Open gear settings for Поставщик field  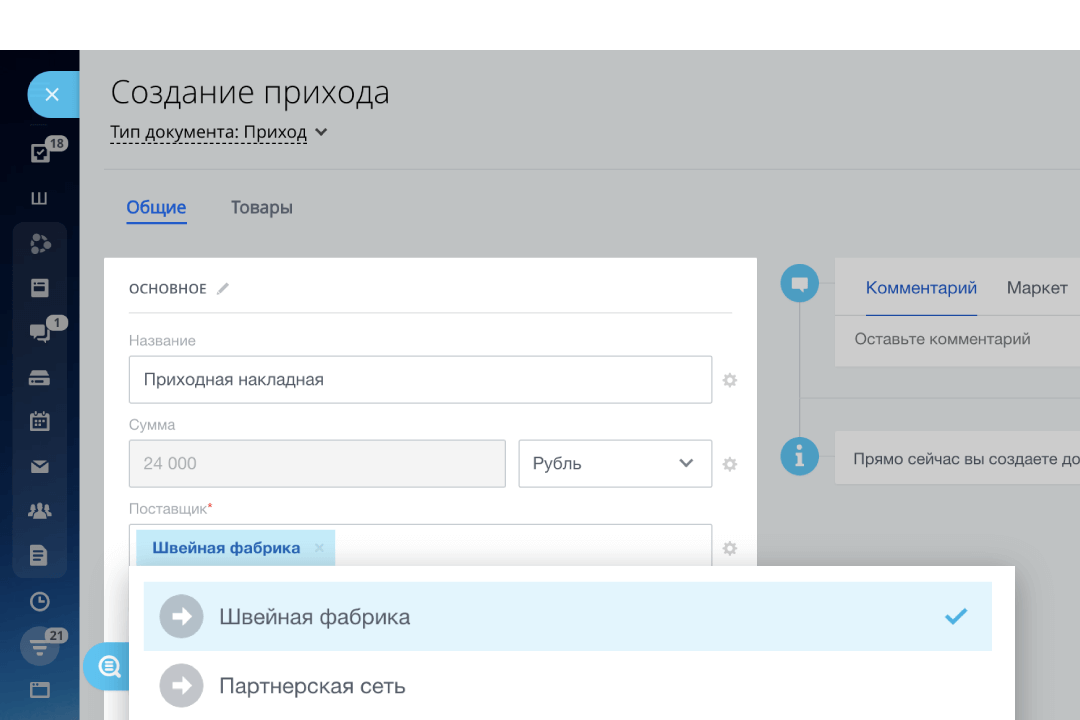coord(730,548)
